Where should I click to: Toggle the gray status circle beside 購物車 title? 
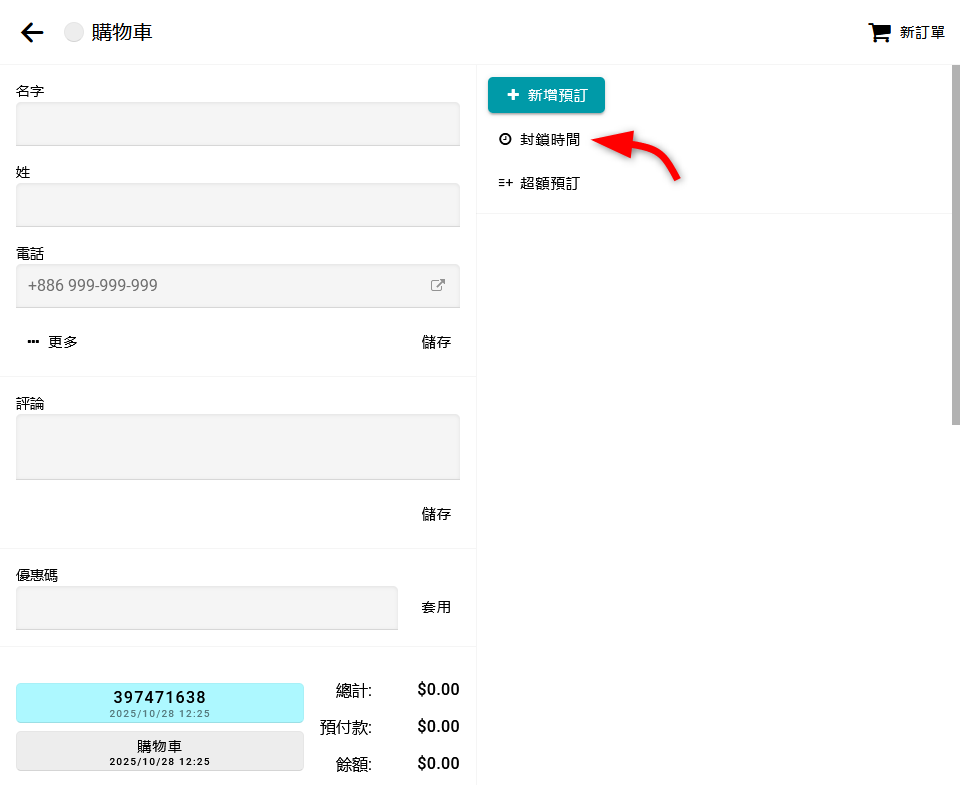(74, 33)
